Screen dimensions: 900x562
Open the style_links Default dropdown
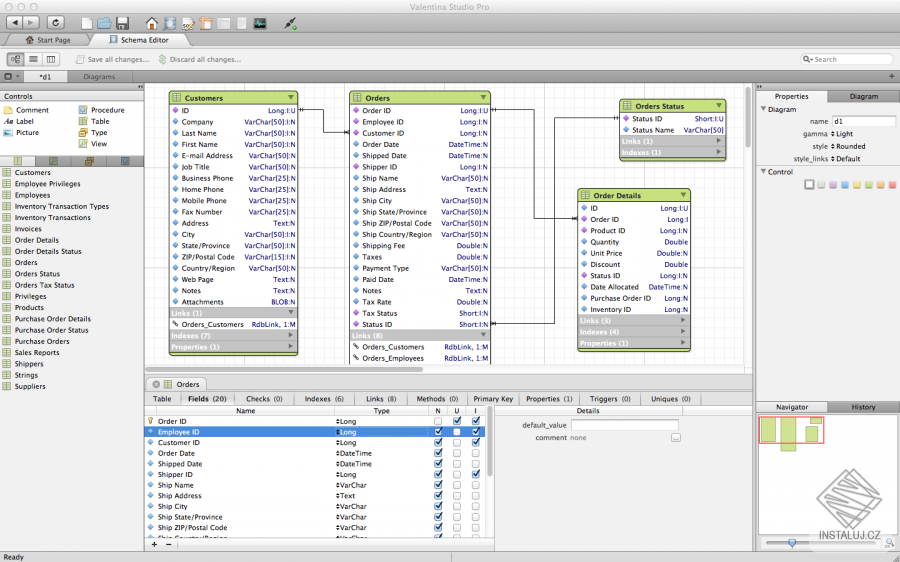click(x=845, y=159)
